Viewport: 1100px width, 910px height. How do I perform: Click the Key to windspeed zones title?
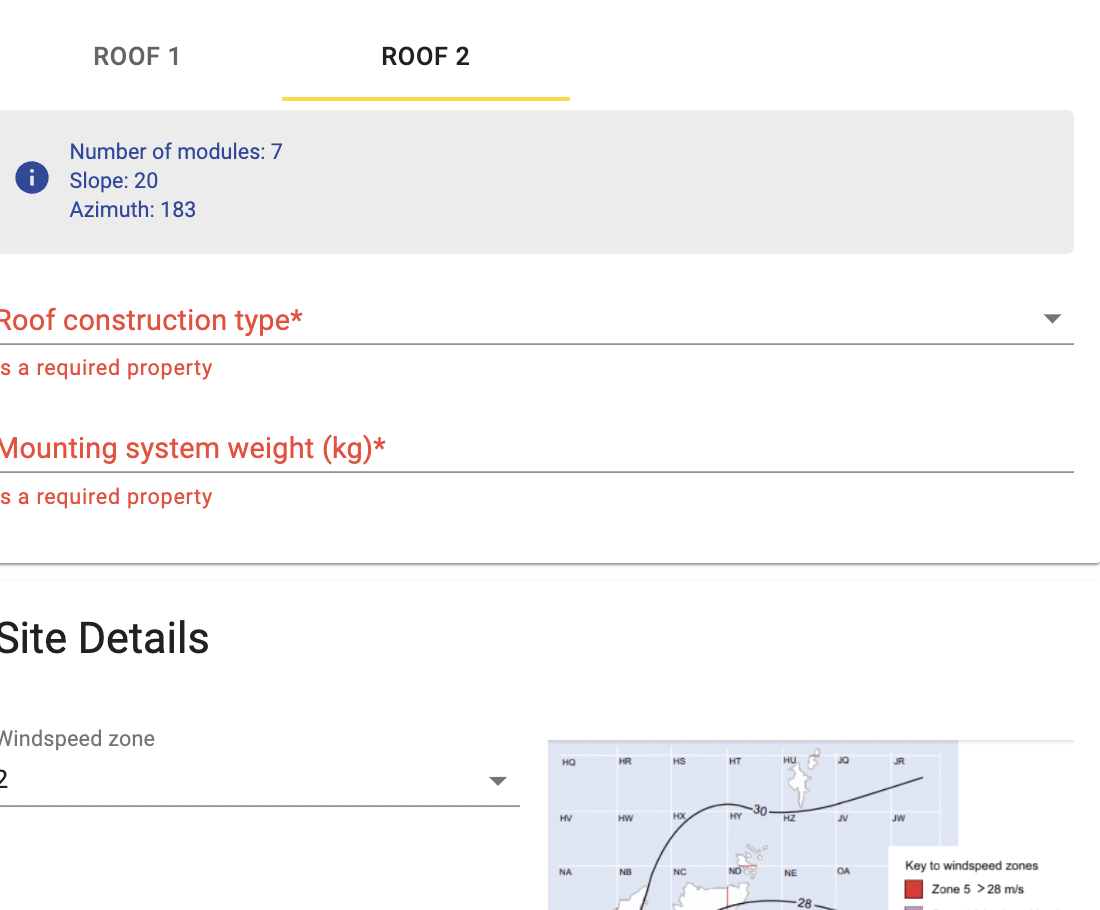971,866
